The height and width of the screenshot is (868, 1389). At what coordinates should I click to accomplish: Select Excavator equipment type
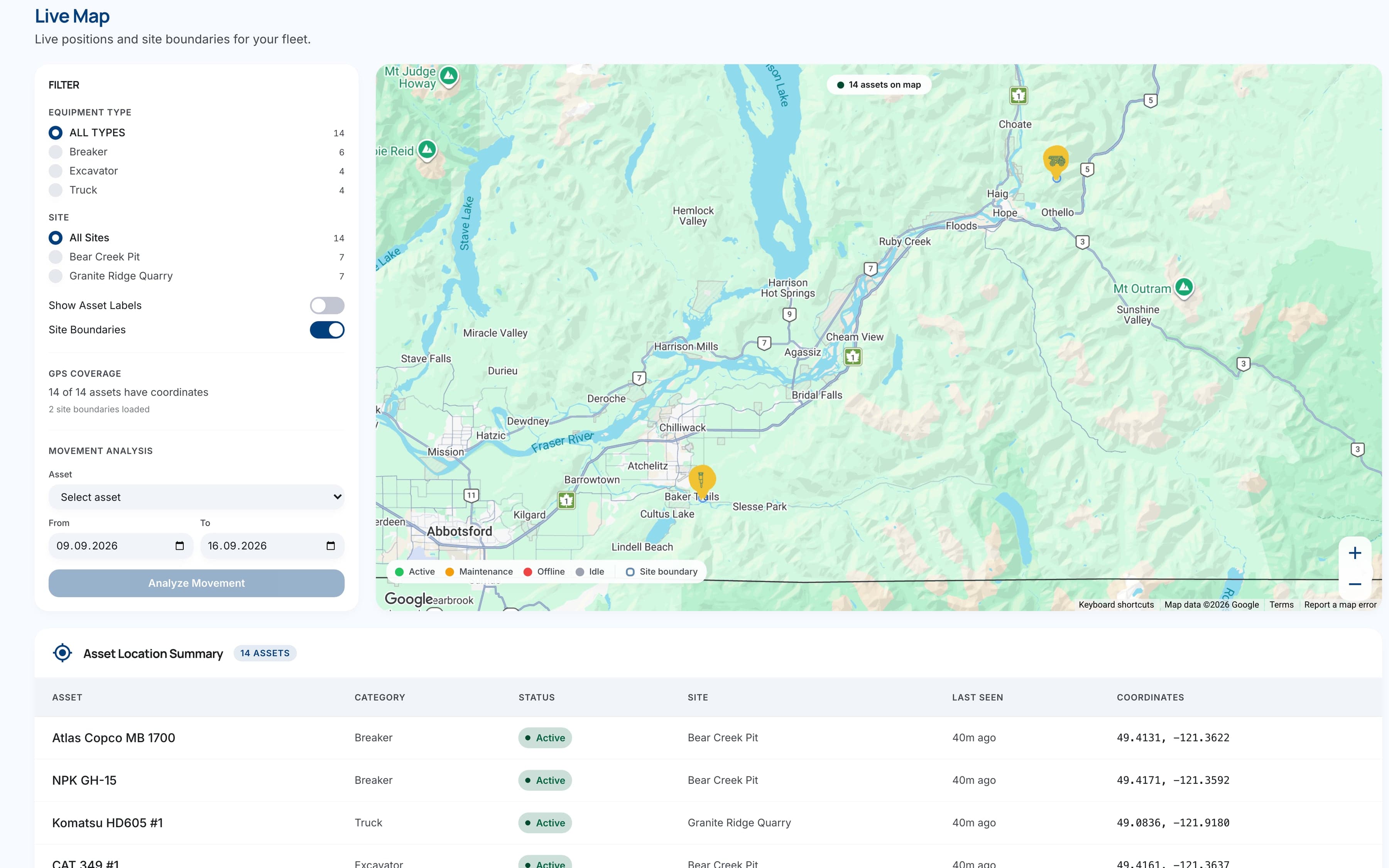(196, 171)
